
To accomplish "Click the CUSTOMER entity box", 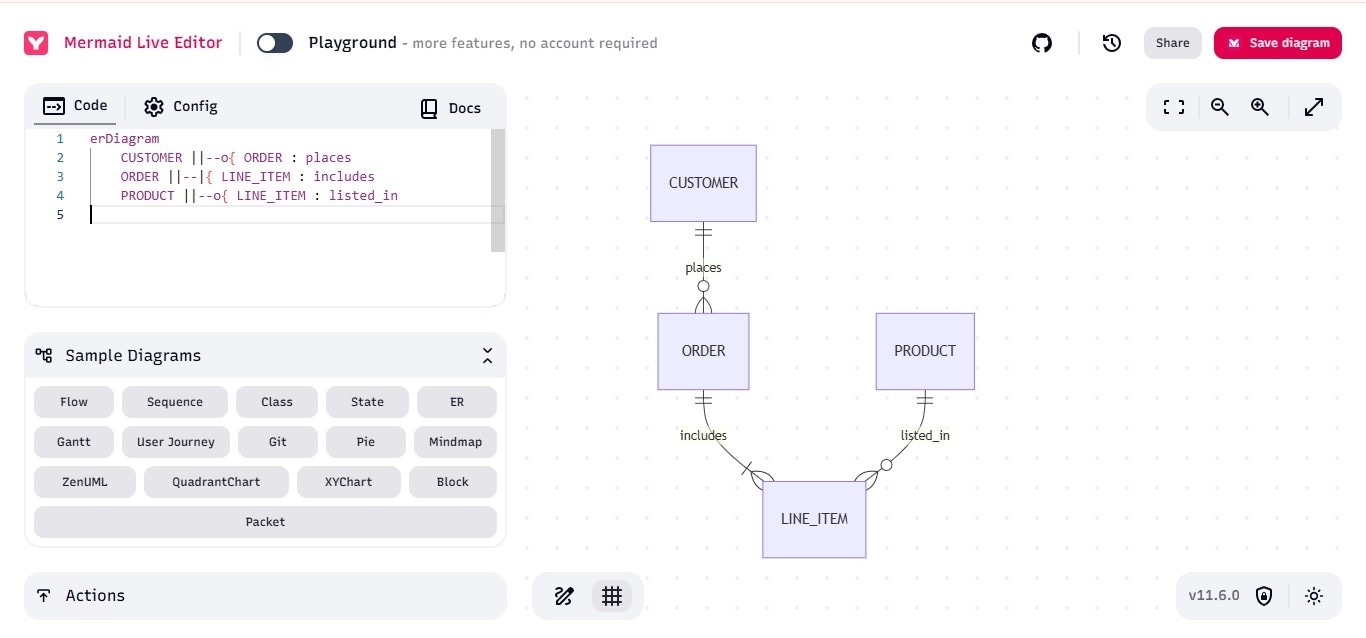I will [x=703, y=183].
